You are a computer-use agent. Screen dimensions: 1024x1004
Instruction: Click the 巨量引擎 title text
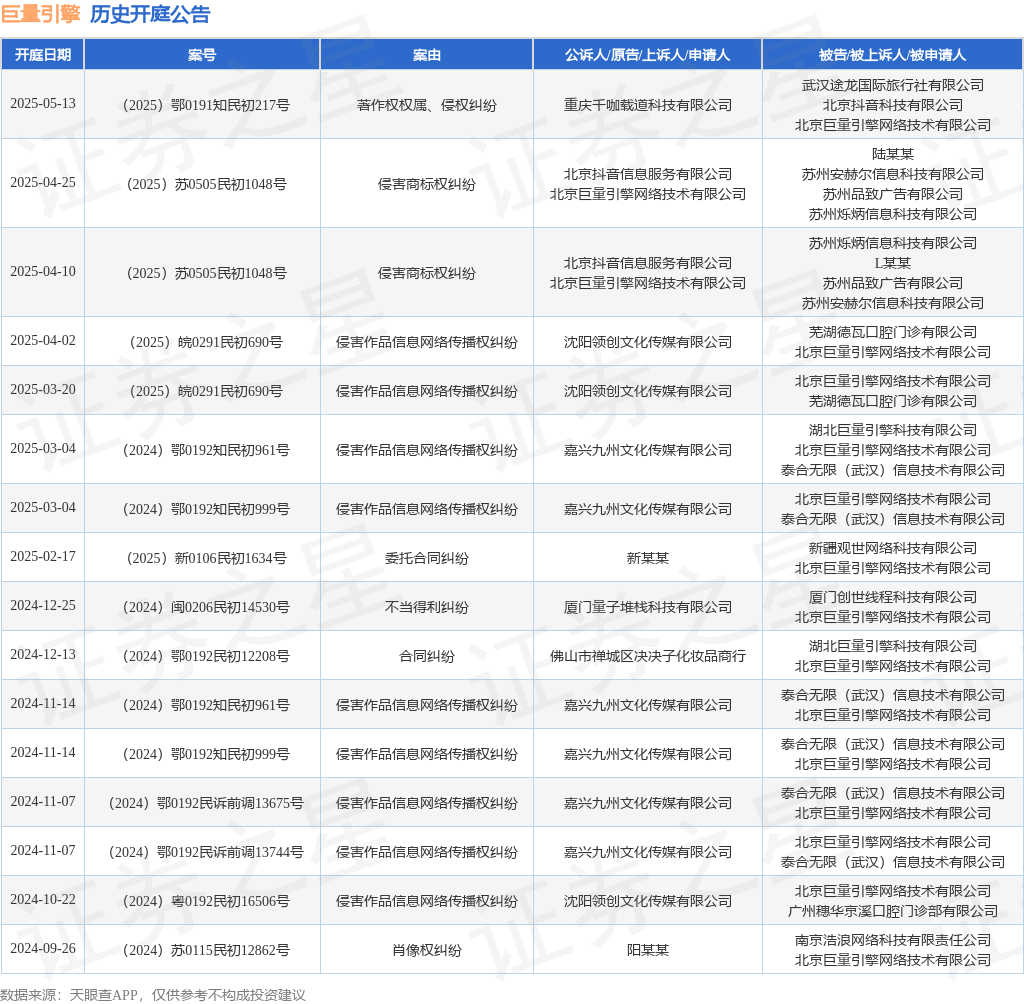tap(41, 14)
